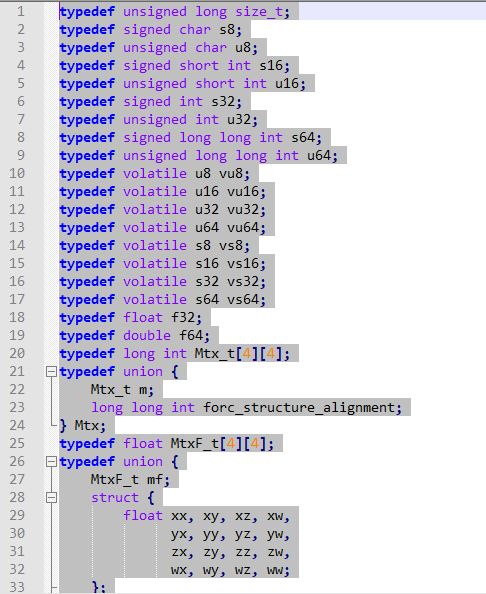Click line number 1 in the margin
The width and height of the screenshot is (486, 594).
click(x=21, y=11)
